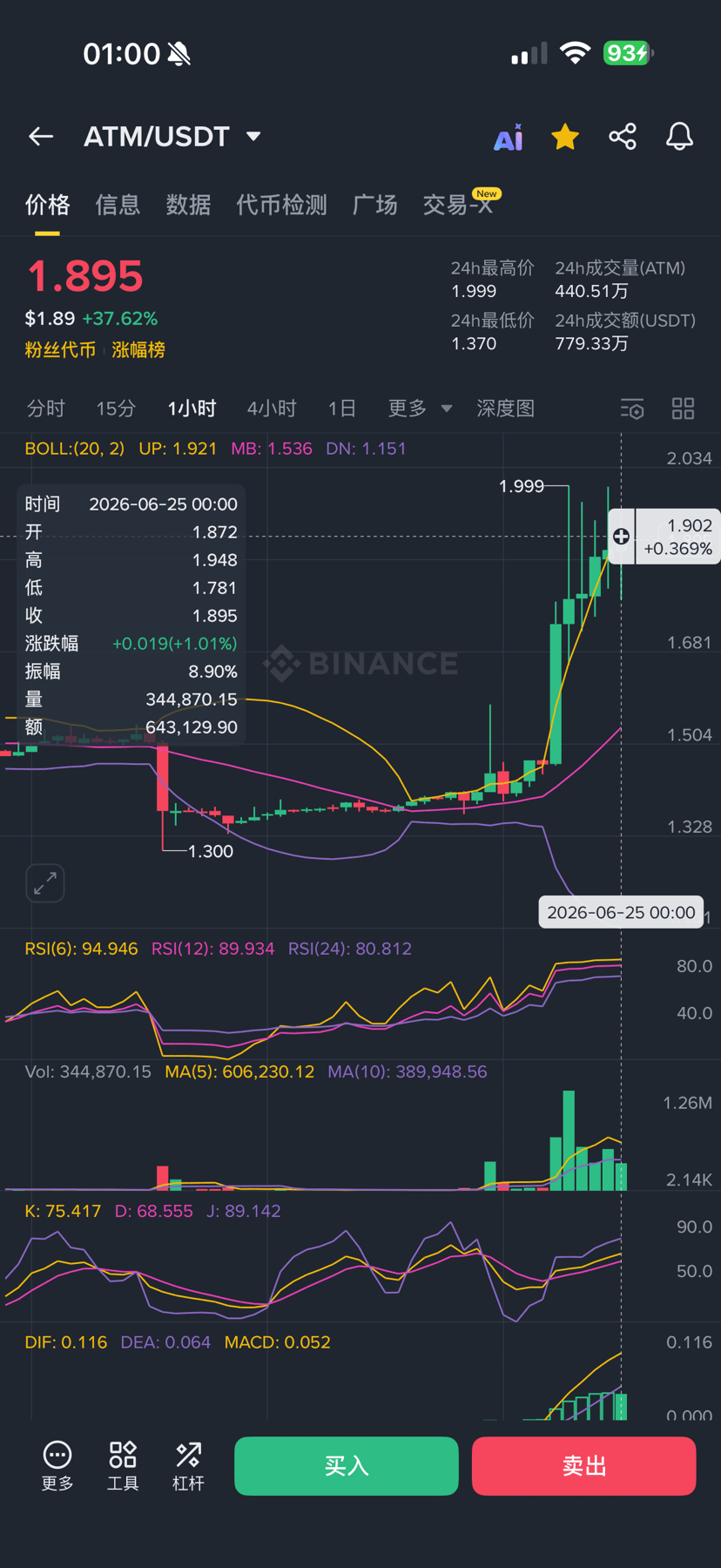Expand the 更多 intervals dropdown
This screenshot has height=1568, width=721.
[x=420, y=409]
